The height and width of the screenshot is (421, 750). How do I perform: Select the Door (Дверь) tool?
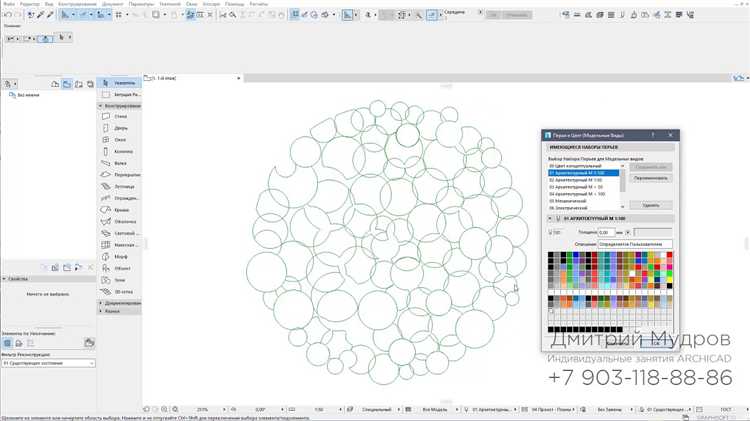(119, 128)
